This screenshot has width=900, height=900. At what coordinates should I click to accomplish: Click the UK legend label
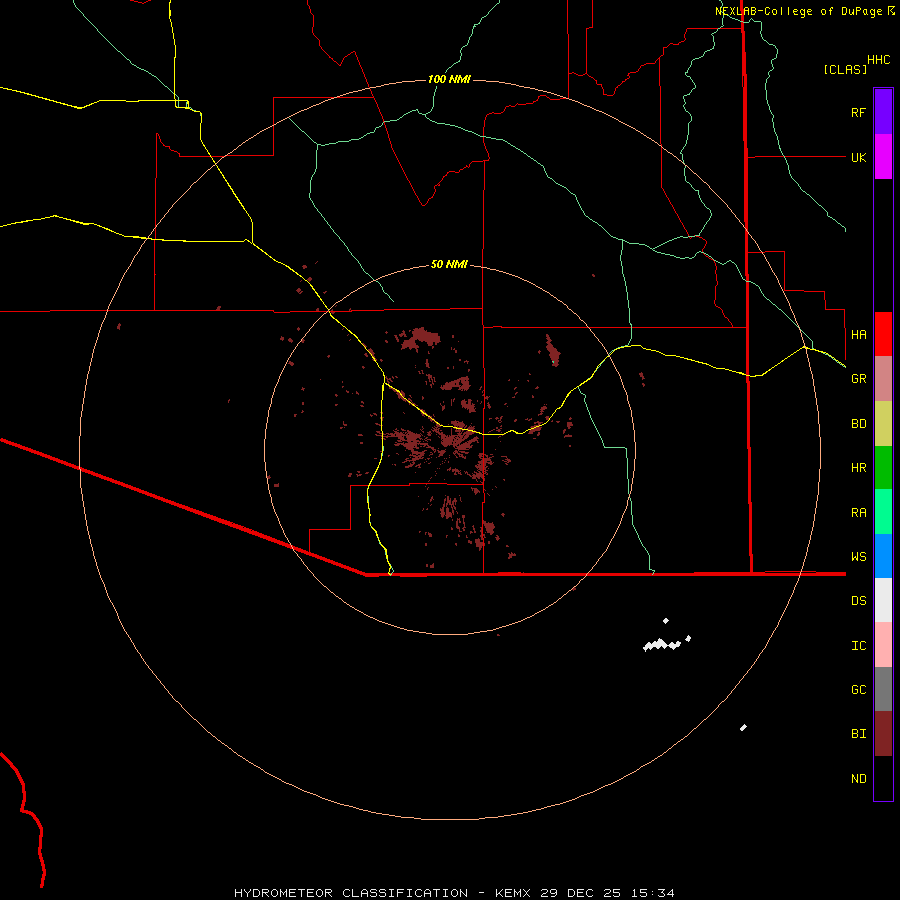858,157
